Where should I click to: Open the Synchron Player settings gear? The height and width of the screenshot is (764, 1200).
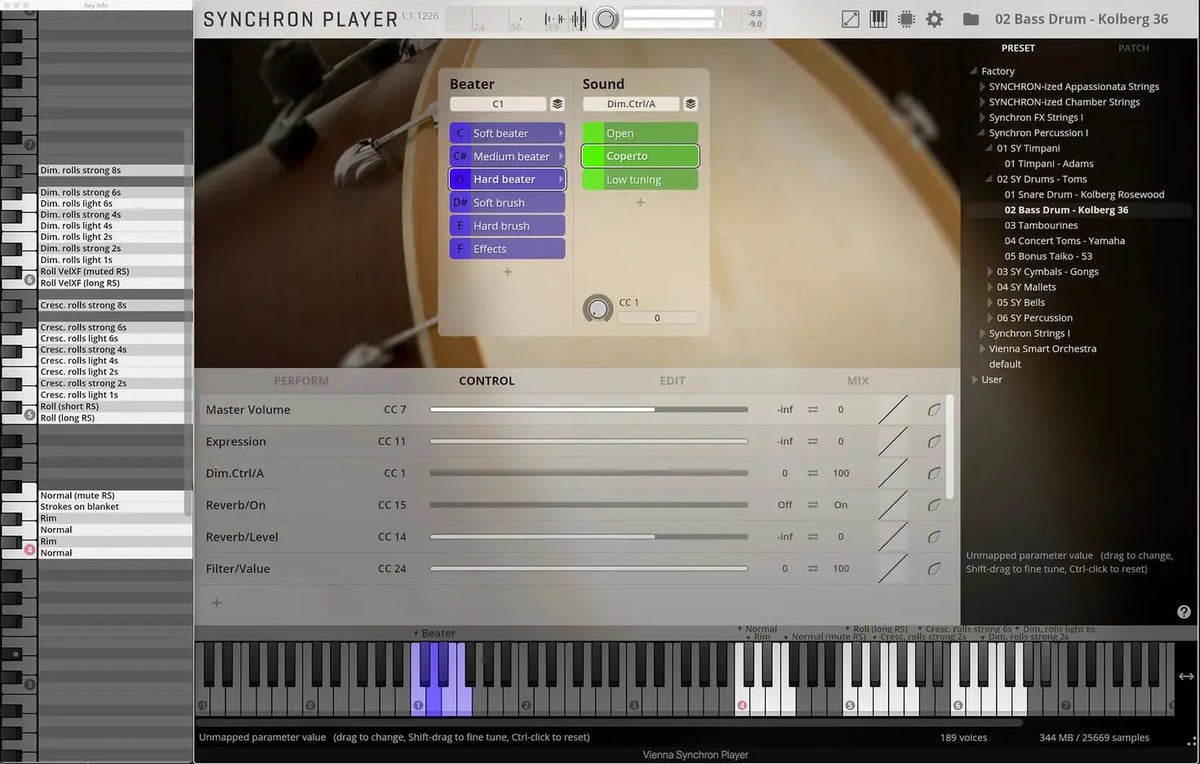934,19
